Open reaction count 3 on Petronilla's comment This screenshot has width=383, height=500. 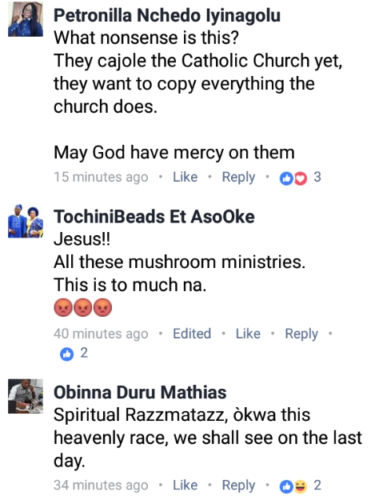317,177
